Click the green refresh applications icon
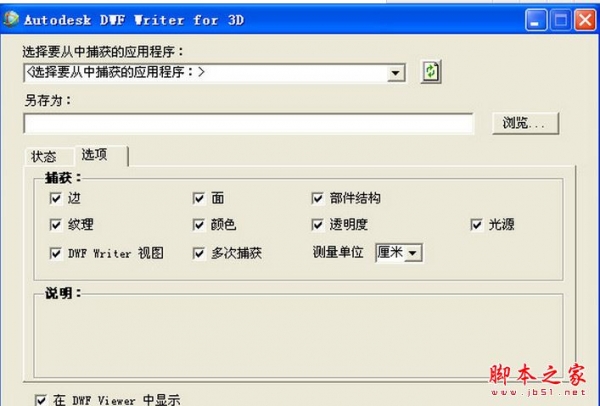Image resolution: width=600 pixels, height=406 pixels. click(x=431, y=72)
